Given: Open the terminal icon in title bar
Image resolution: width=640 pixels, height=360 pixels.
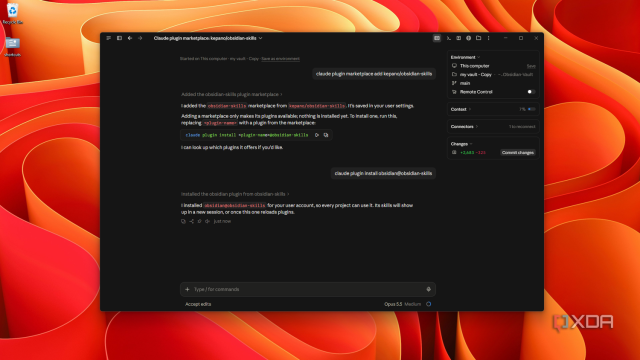Looking at the screenshot, I should tap(449, 38).
